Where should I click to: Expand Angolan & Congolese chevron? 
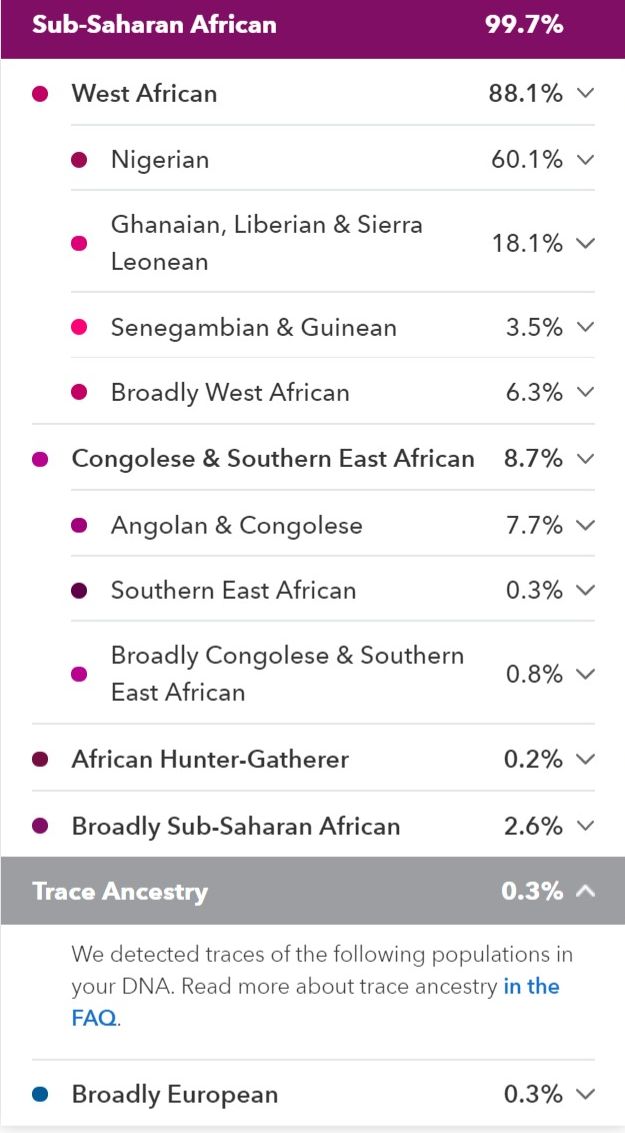point(586,525)
